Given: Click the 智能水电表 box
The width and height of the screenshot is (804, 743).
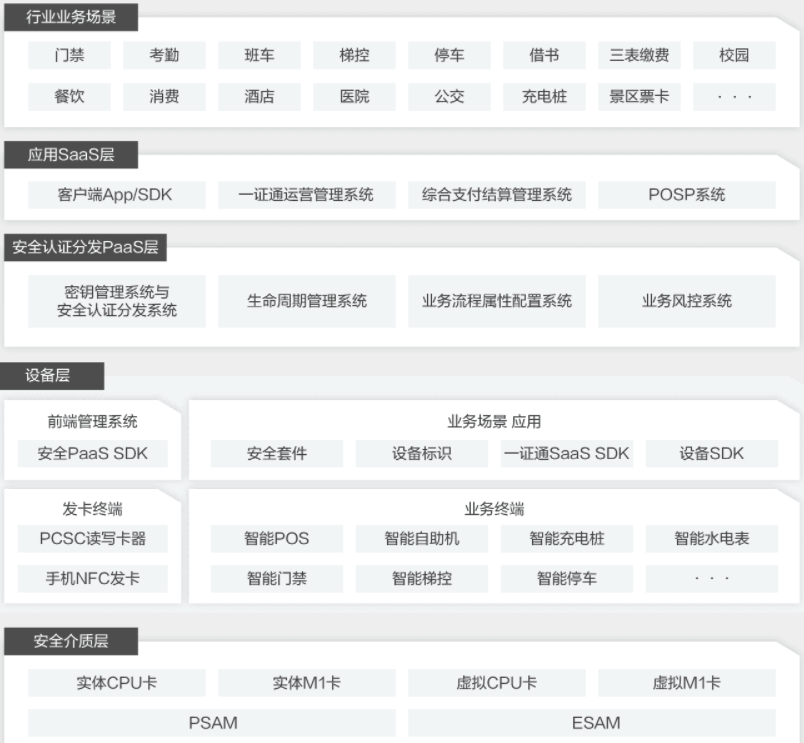Looking at the screenshot, I should [x=712, y=538].
